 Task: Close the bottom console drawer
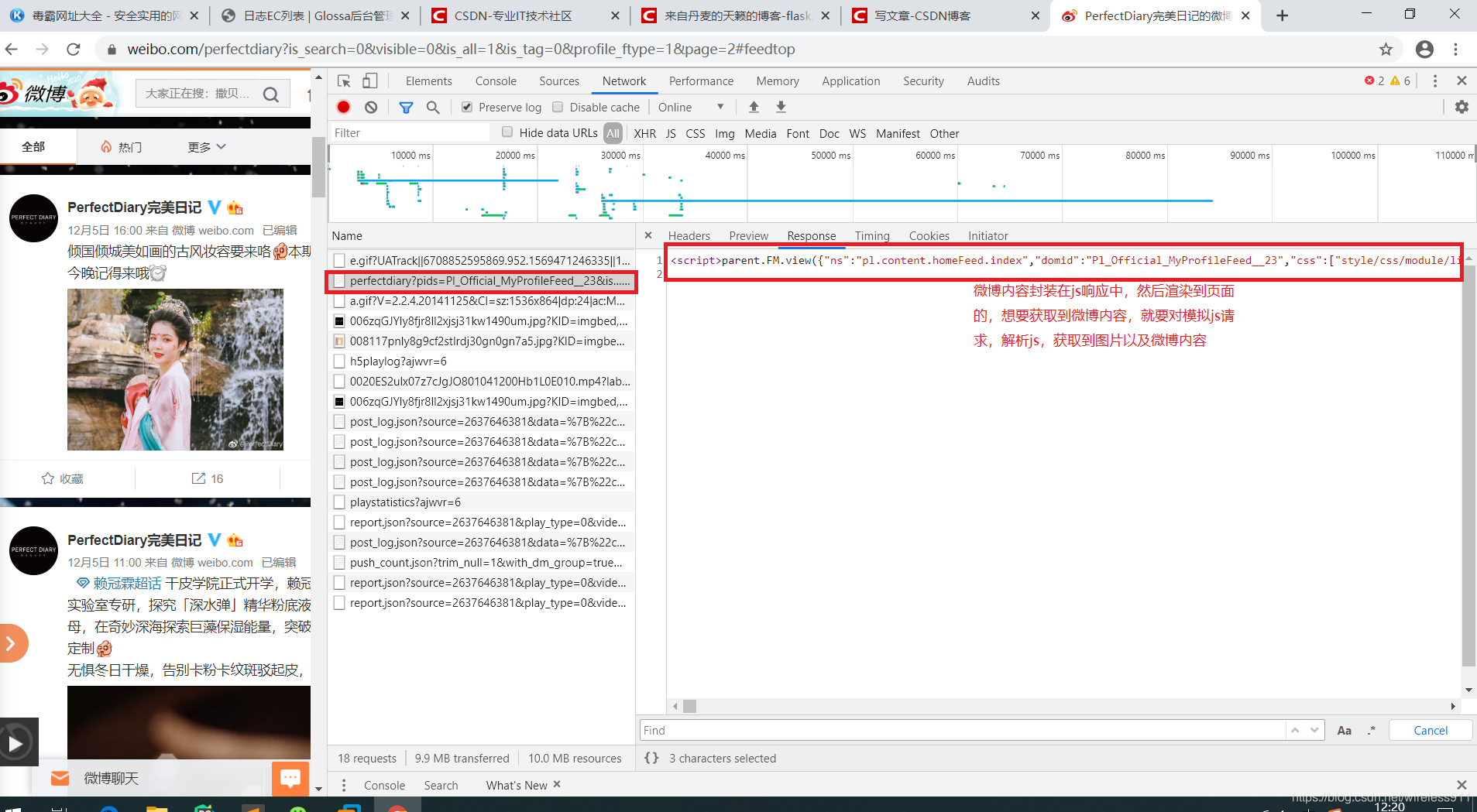coord(1462,785)
